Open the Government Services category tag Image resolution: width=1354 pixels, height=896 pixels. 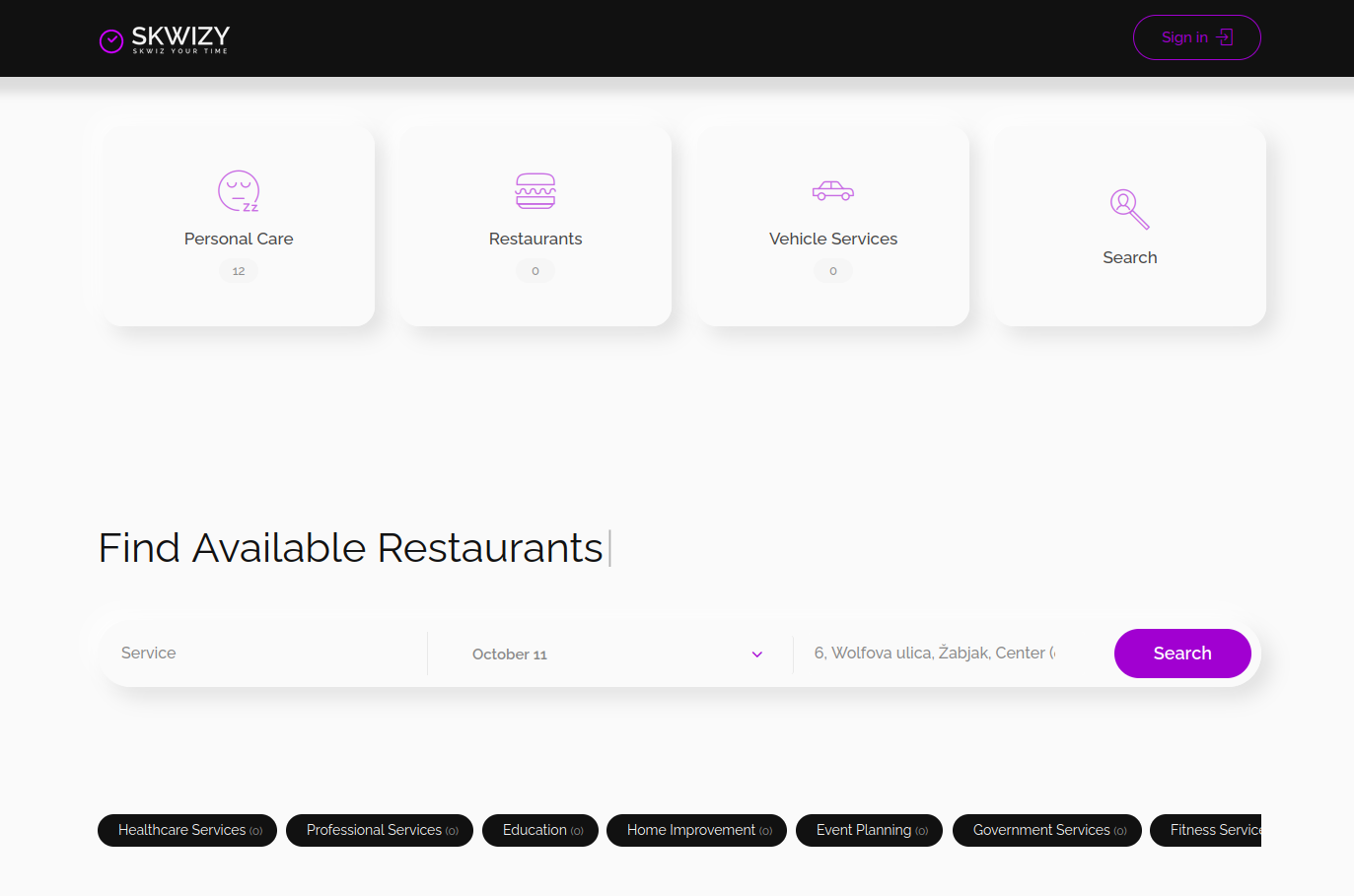1046,830
